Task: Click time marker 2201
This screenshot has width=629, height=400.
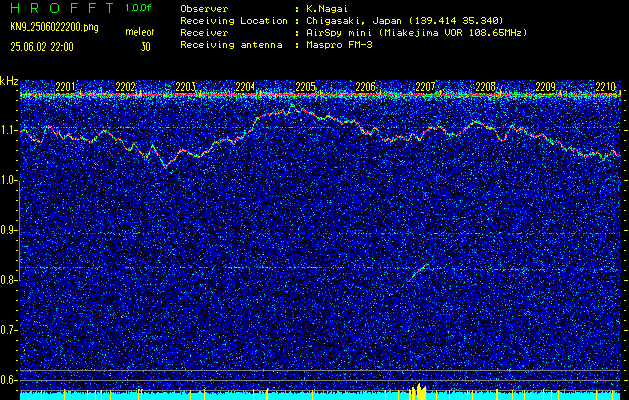Action: tap(65, 87)
